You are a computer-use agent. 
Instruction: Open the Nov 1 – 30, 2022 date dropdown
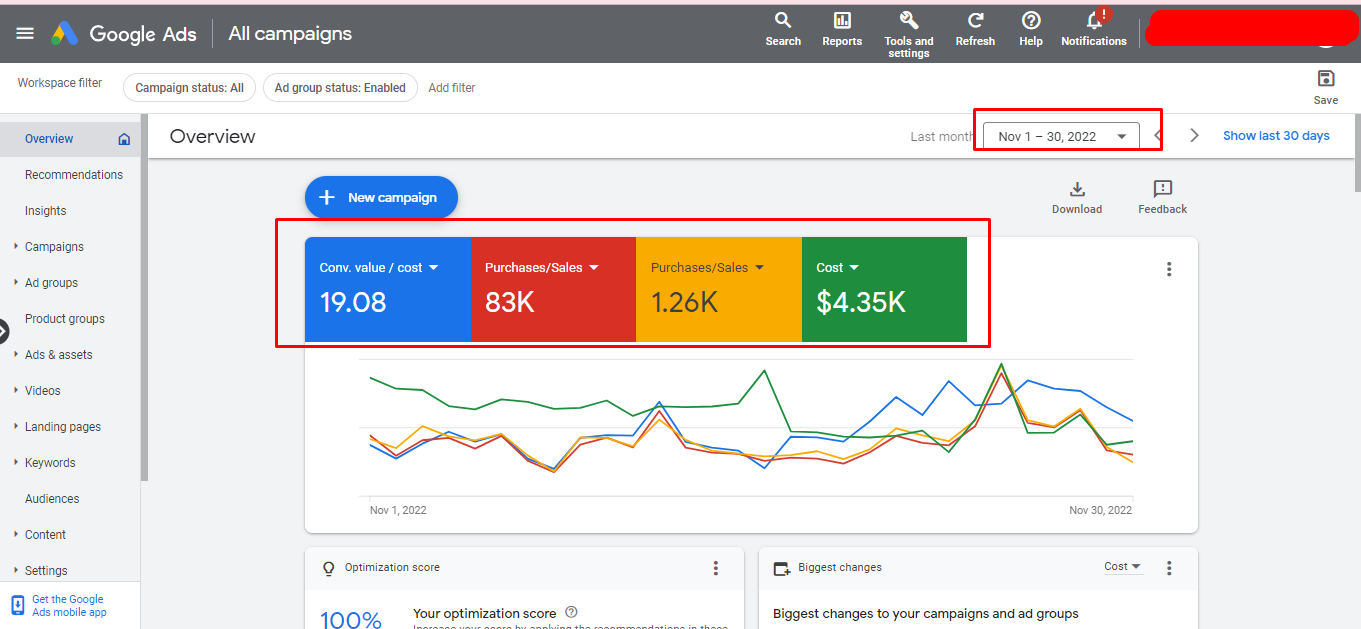click(x=1061, y=137)
